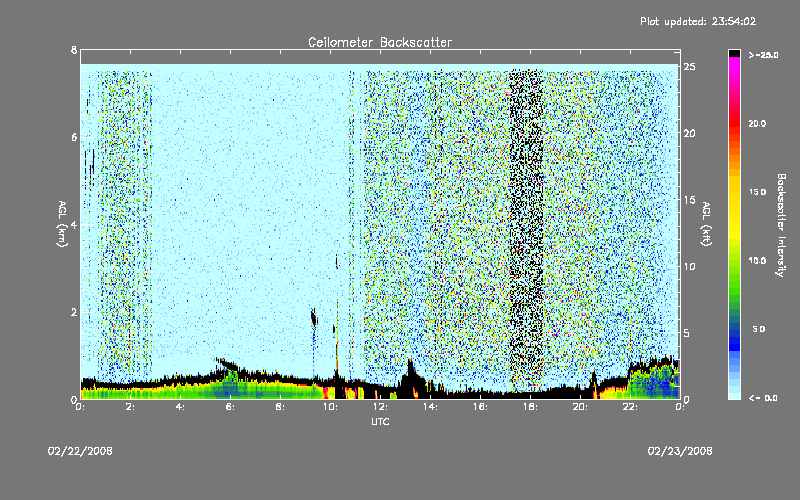
Task: Click the black cloud peak near 13 UTC
Action: pos(411,378)
